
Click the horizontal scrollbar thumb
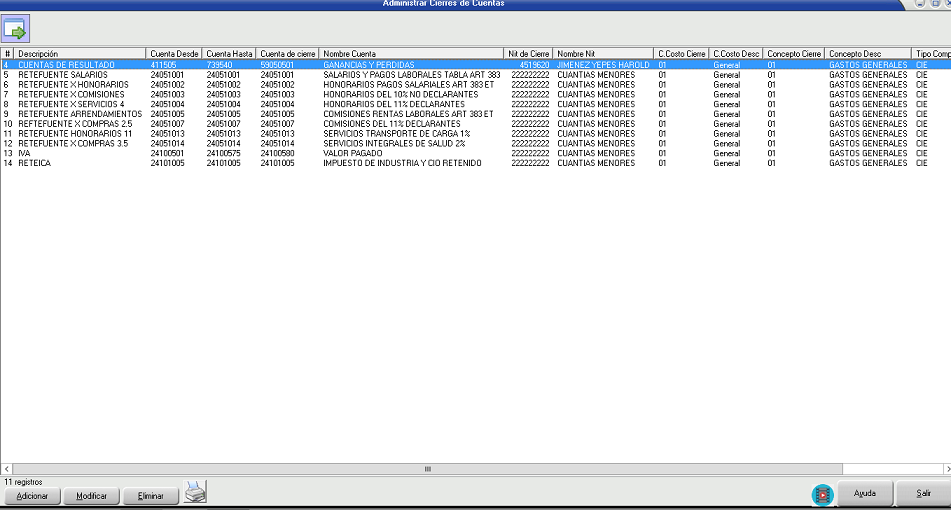pyautogui.click(x=427, y=469)
